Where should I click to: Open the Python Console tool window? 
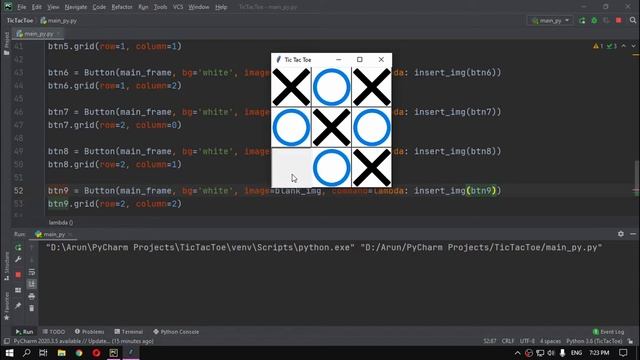tap(176, 332)
